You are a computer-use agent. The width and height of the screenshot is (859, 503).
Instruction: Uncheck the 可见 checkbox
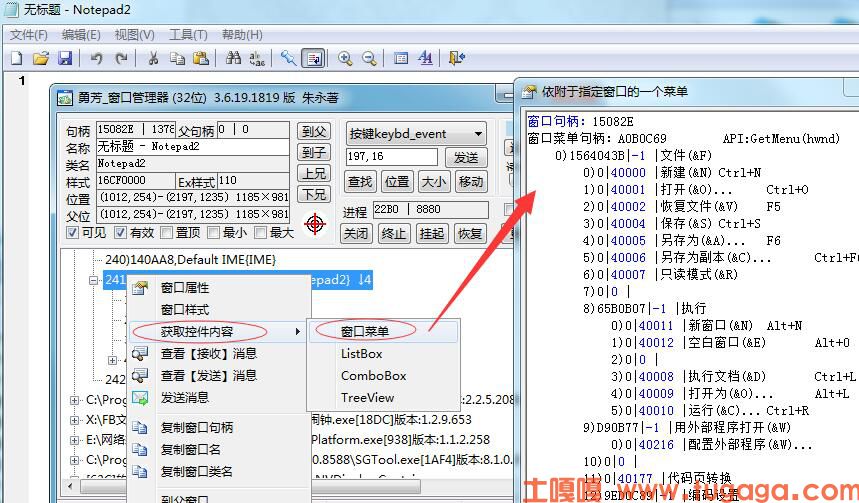pyautogui.click(x=72, y=232)
